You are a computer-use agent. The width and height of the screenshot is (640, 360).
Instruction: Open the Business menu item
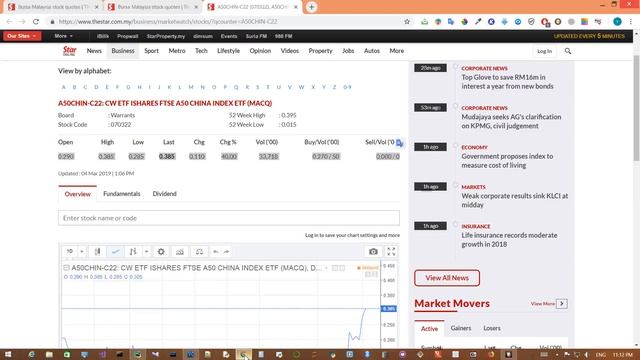point(123,51)
